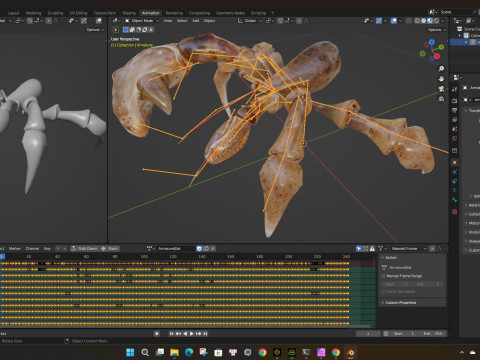Open the Select menu in the viewport header
This screenshot has height=360, width=480.
[182, 21]
